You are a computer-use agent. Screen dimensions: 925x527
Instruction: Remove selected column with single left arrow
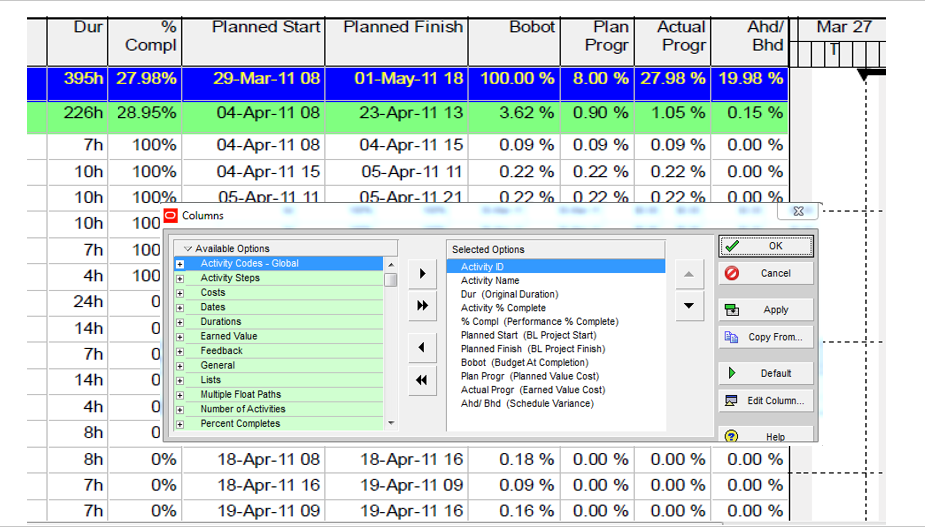pos(422,348)
